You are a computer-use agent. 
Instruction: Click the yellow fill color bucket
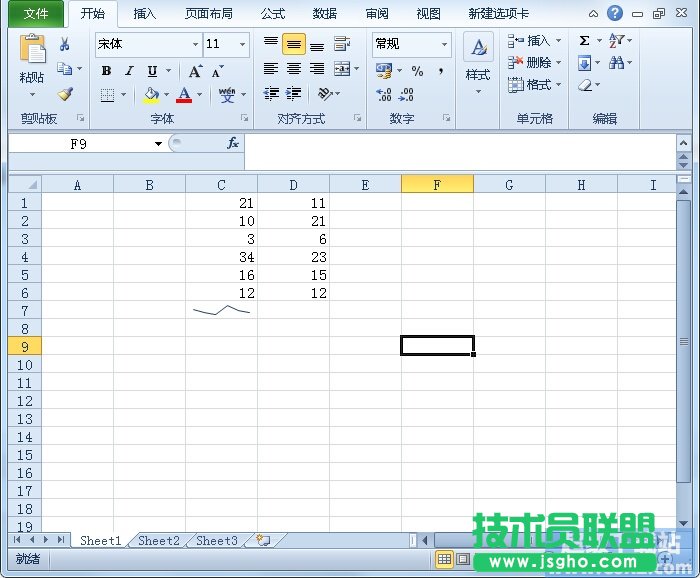point(151,95)
